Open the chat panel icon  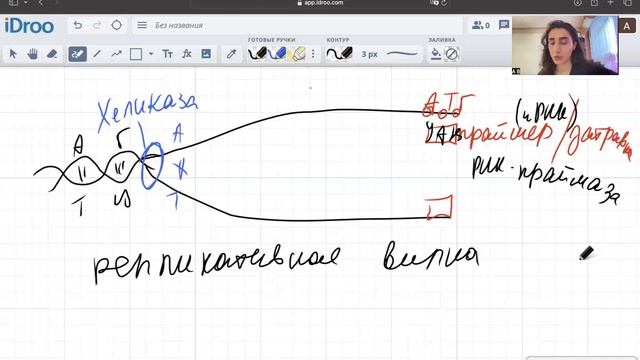(x=504, y=25)
